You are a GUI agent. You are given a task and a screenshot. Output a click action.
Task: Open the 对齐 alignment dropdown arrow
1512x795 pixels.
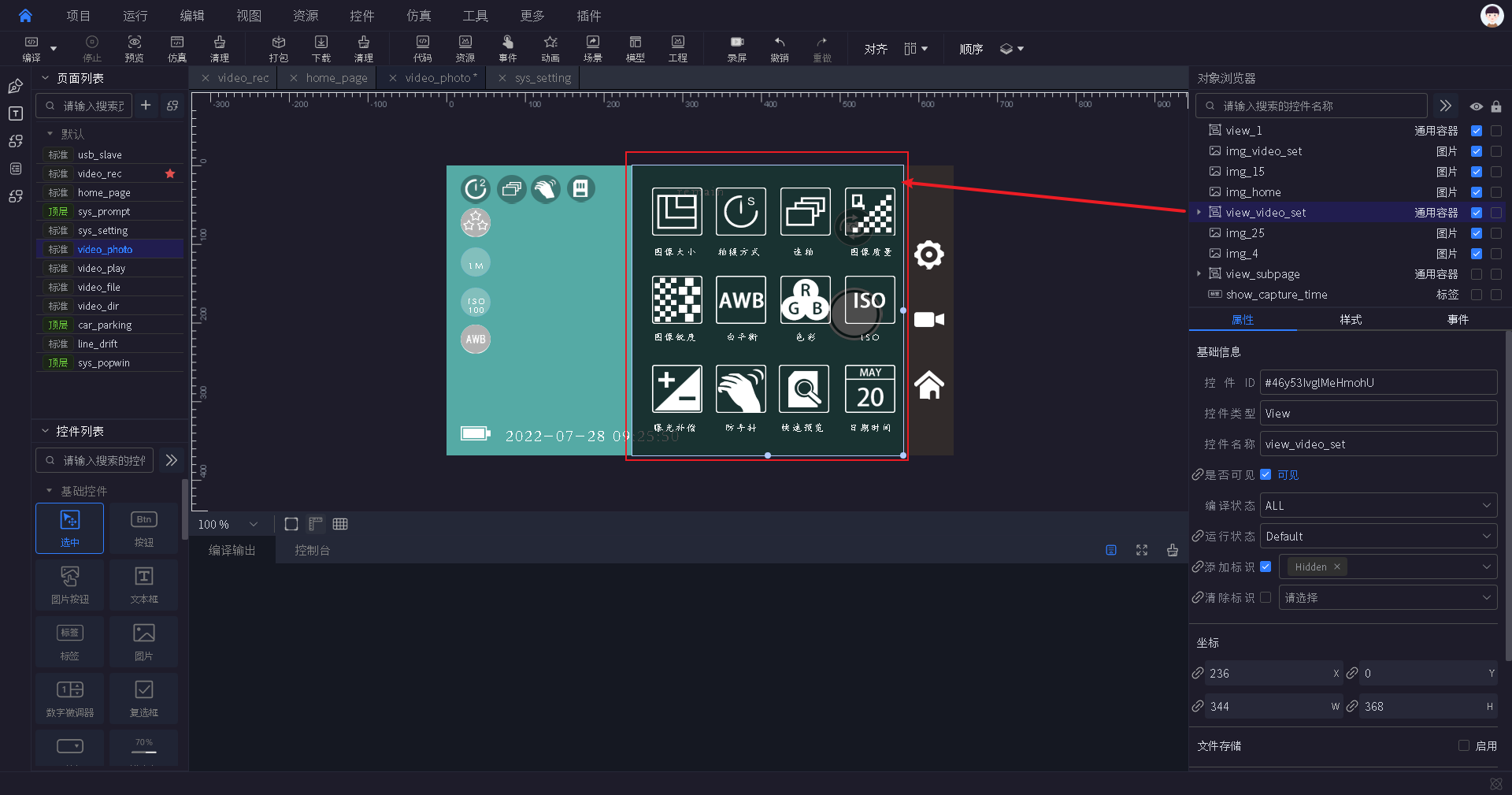click(925, 49)
